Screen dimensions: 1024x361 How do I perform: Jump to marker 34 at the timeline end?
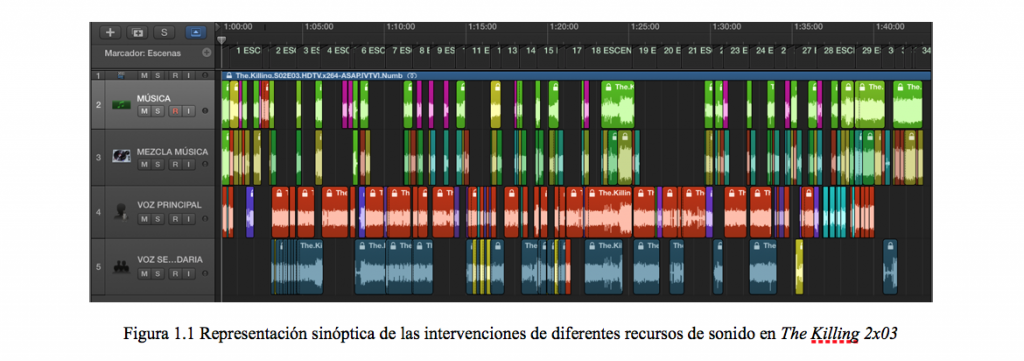[x=926, y=50]
